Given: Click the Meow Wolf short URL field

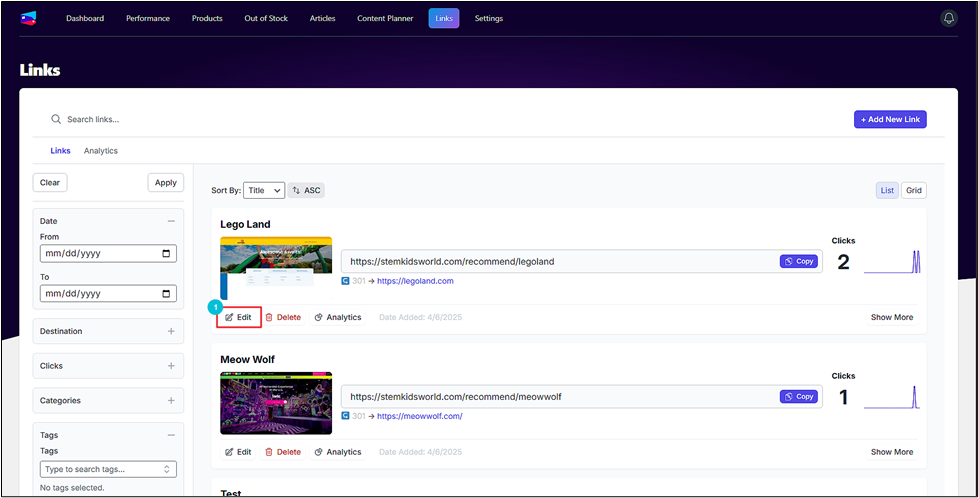Looking at the screenshot, I should click(581, 396).
